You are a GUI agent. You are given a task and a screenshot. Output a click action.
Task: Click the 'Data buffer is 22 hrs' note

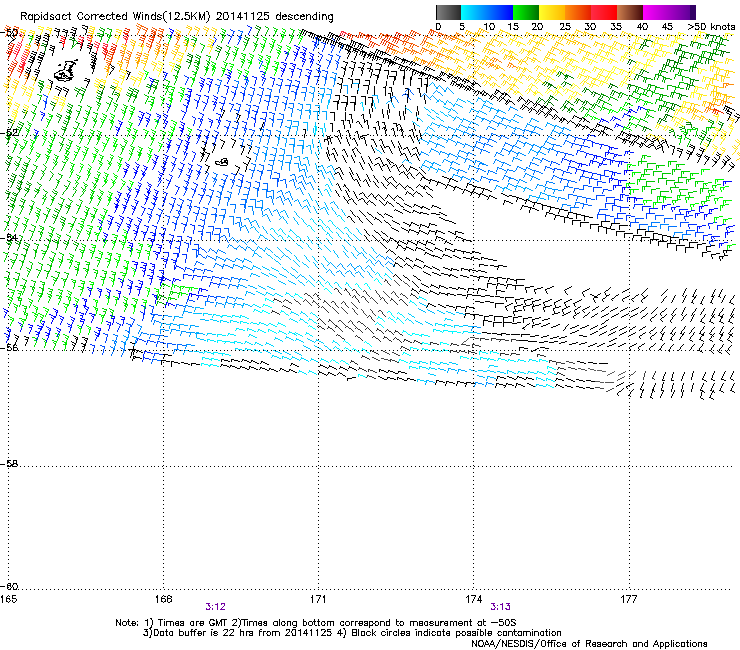[352, 633]
